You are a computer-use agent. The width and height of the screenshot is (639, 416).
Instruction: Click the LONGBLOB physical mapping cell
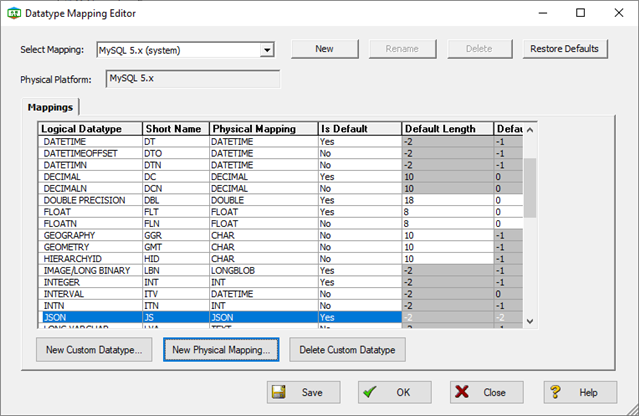263,271
